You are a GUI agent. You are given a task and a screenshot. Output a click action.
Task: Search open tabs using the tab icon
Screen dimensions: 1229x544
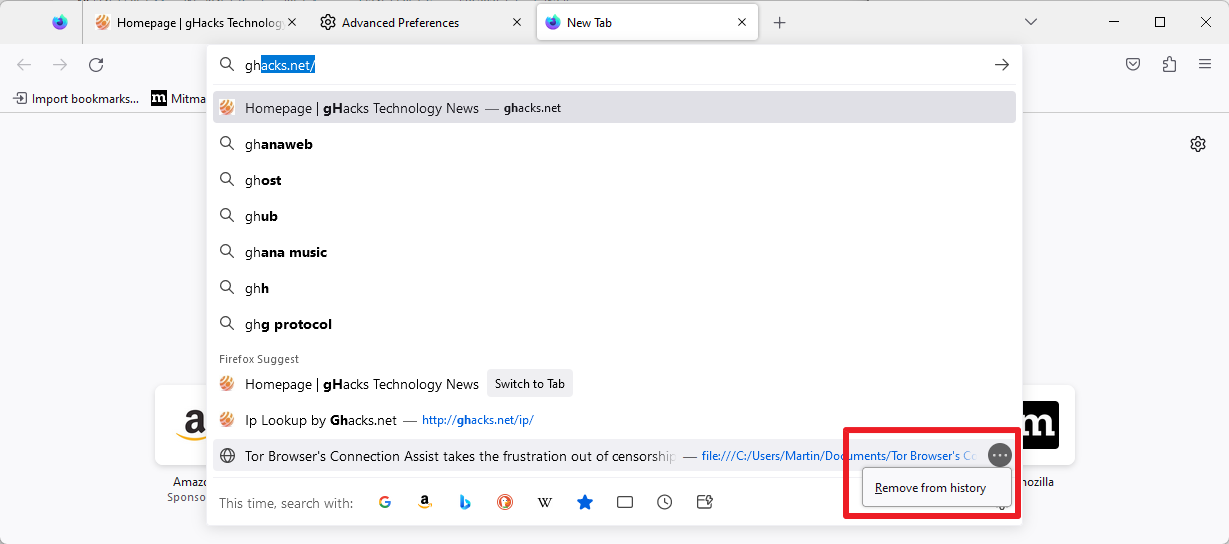(625, 502)
